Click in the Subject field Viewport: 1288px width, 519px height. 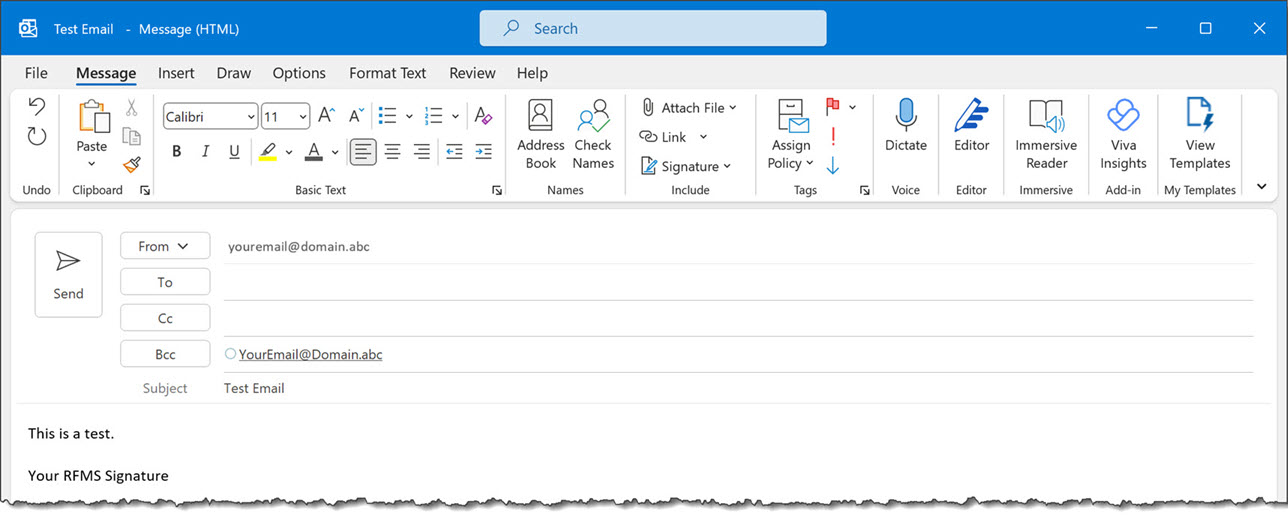coord(700,388)
